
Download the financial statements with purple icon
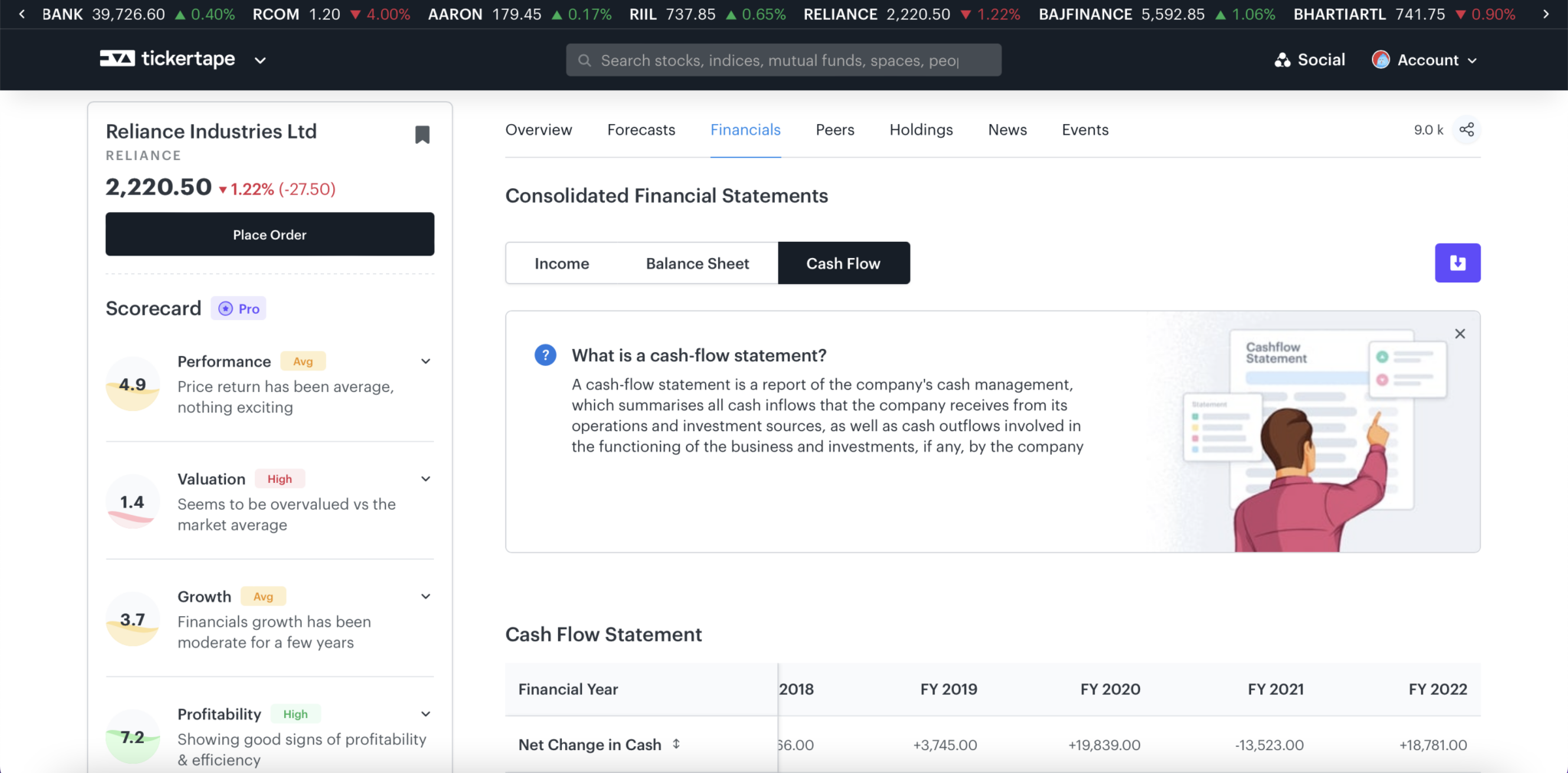pos(1457,263)
